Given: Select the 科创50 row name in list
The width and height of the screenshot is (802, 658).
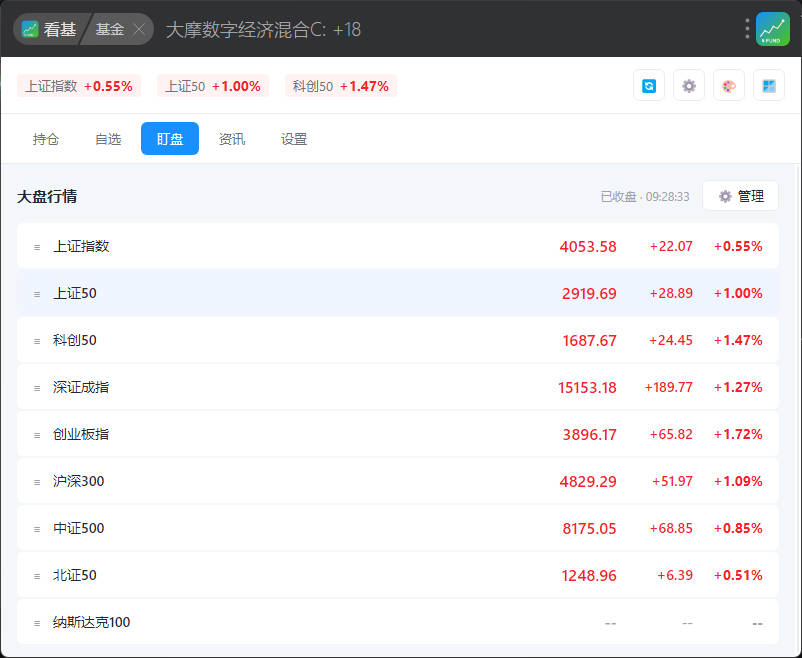Looking at the screenshot, I should click(x=75, y=340).
